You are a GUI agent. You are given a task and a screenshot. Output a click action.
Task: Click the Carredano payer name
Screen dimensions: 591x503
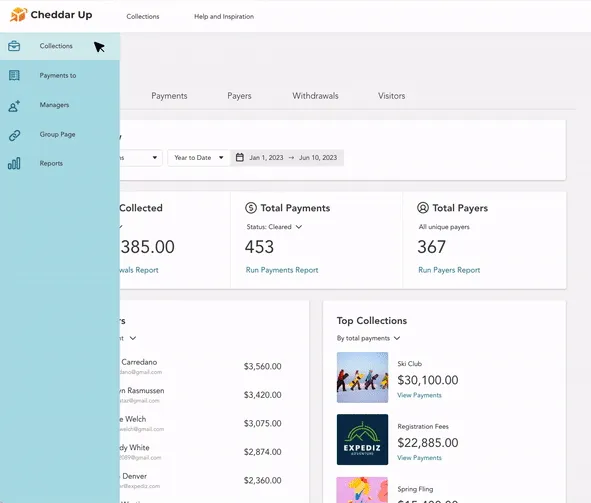coord(139,362)
